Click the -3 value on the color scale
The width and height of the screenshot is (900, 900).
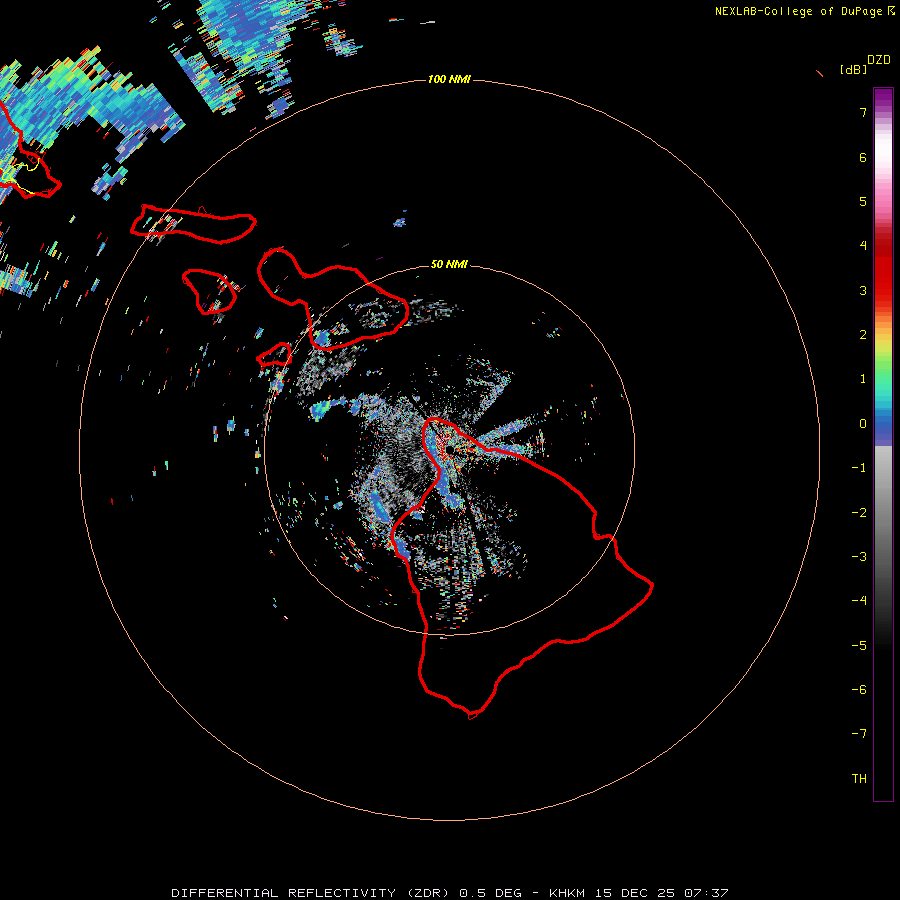pos(859,556)
